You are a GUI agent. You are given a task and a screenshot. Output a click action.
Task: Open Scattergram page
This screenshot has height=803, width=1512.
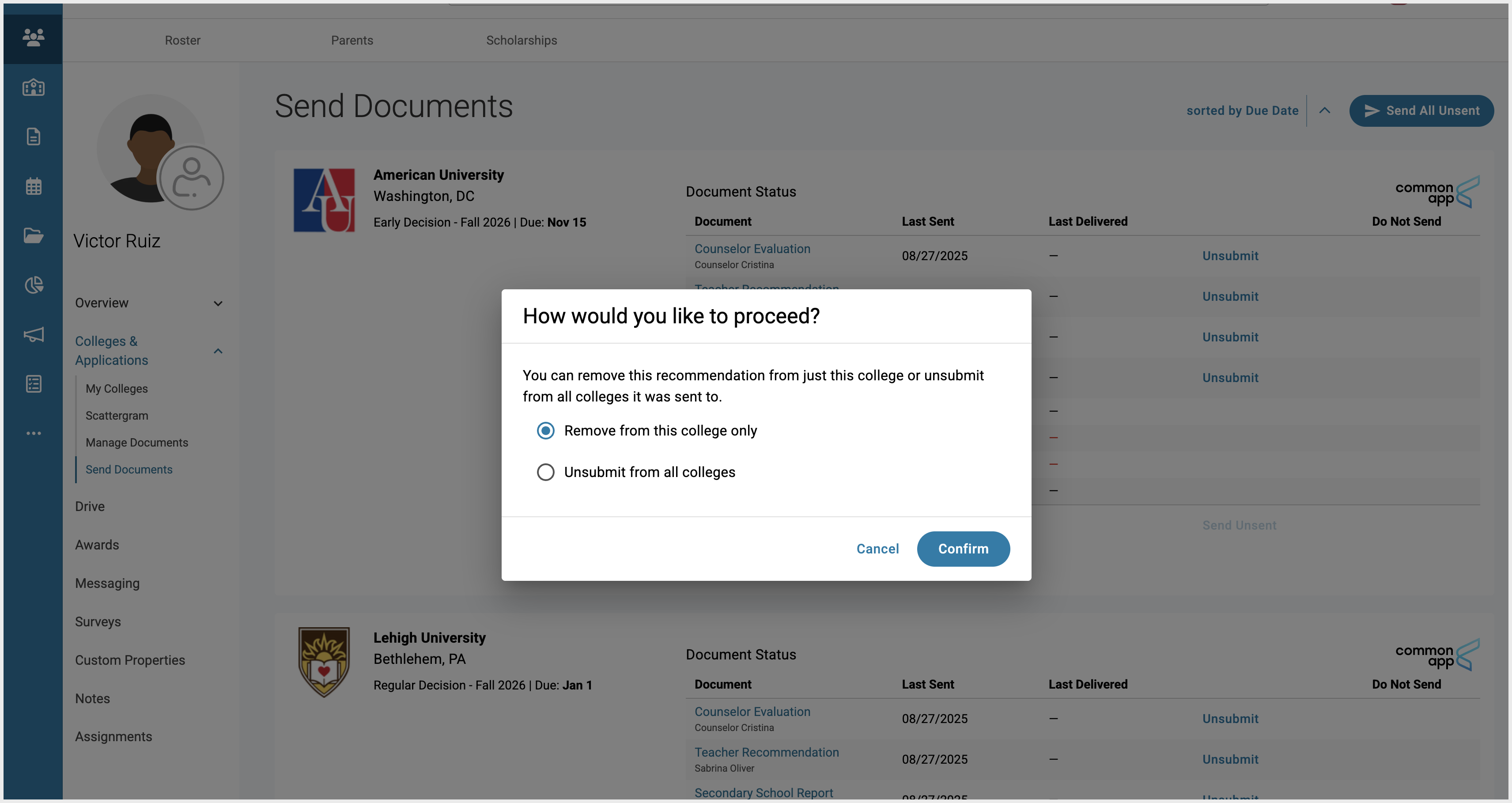coord(117,416)
